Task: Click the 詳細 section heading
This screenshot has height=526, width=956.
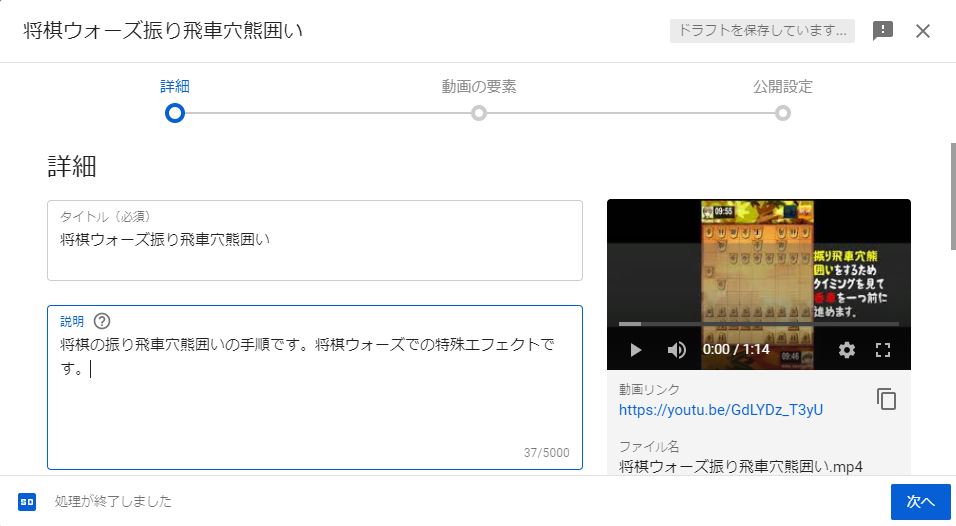Action: coord(72,166)
